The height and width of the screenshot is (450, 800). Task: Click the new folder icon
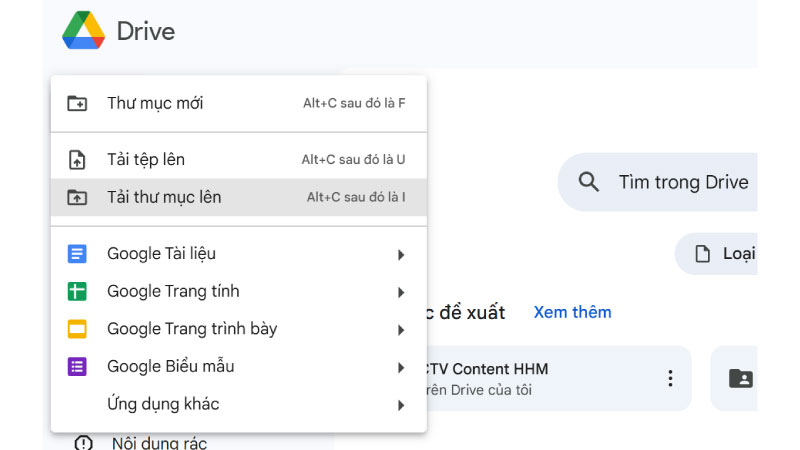coord(77,103)
